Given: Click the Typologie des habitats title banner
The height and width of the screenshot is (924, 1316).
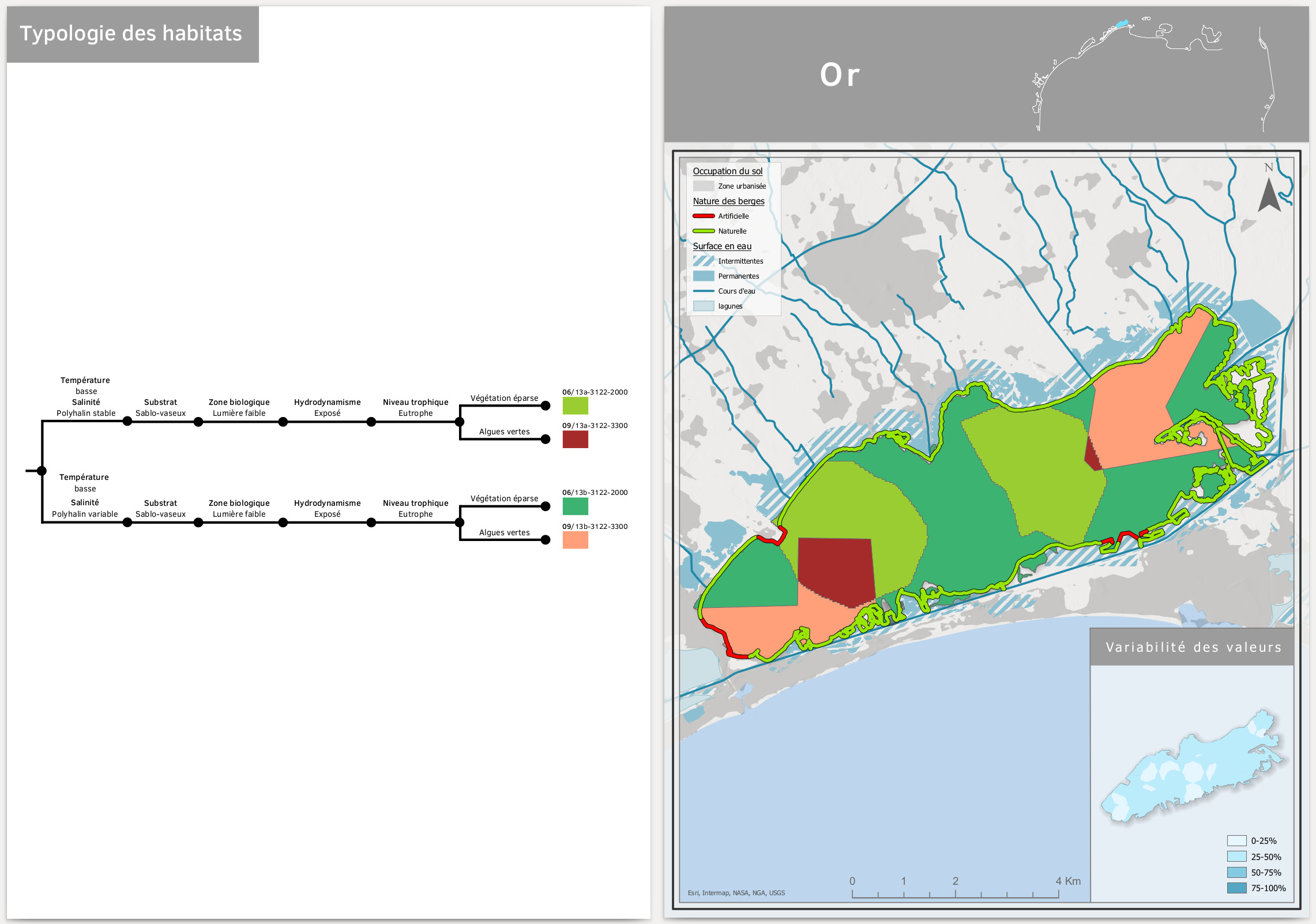Looking at the screenshot, I should pos(132,34).
